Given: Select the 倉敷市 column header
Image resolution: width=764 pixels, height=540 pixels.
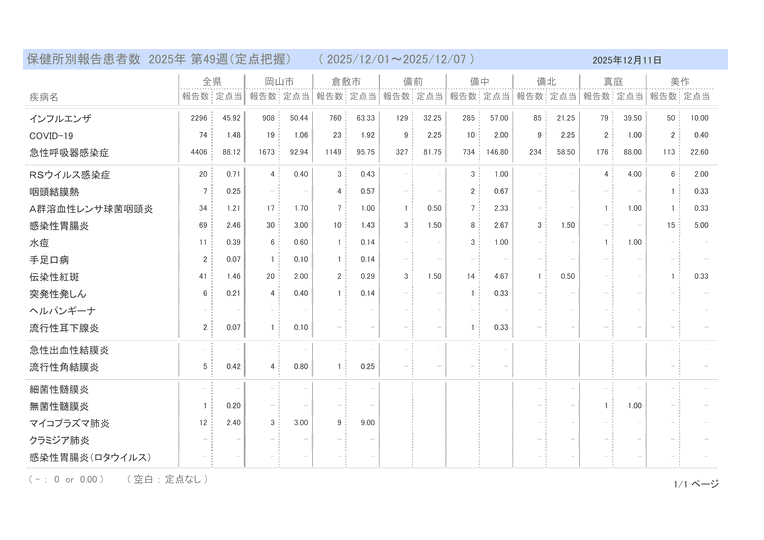Looking at the screenshot, I should coord(345,81).
